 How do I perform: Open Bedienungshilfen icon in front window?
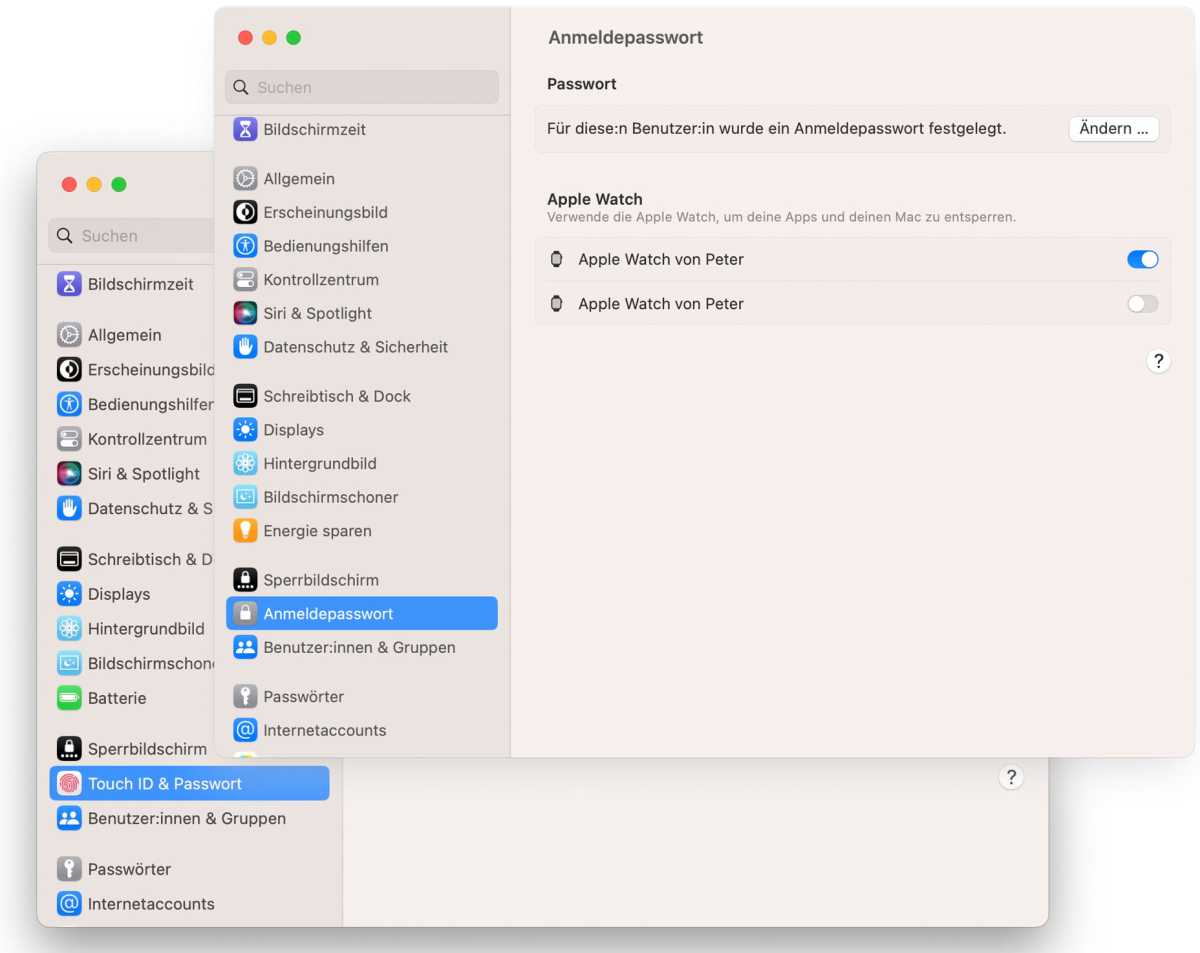pyautogui.click(x=245, y=246)
